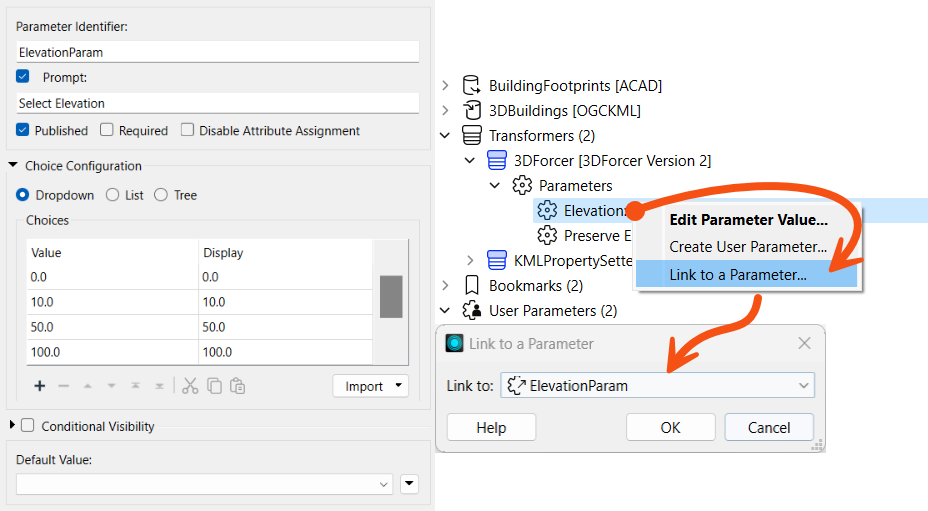Click the Transformers stack icon

click(471, 136)
